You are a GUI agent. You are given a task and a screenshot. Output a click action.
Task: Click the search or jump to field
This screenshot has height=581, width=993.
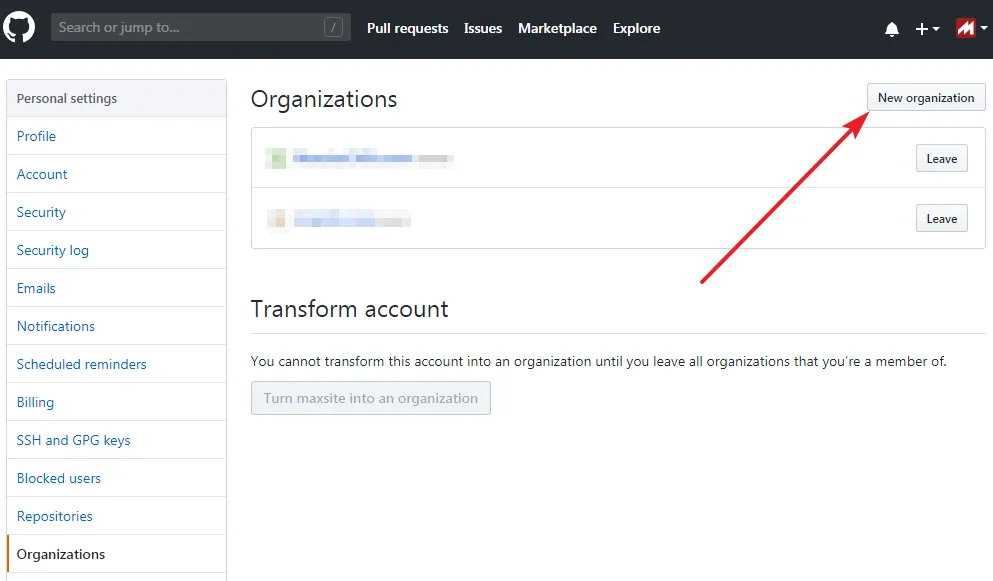point(200,27)
